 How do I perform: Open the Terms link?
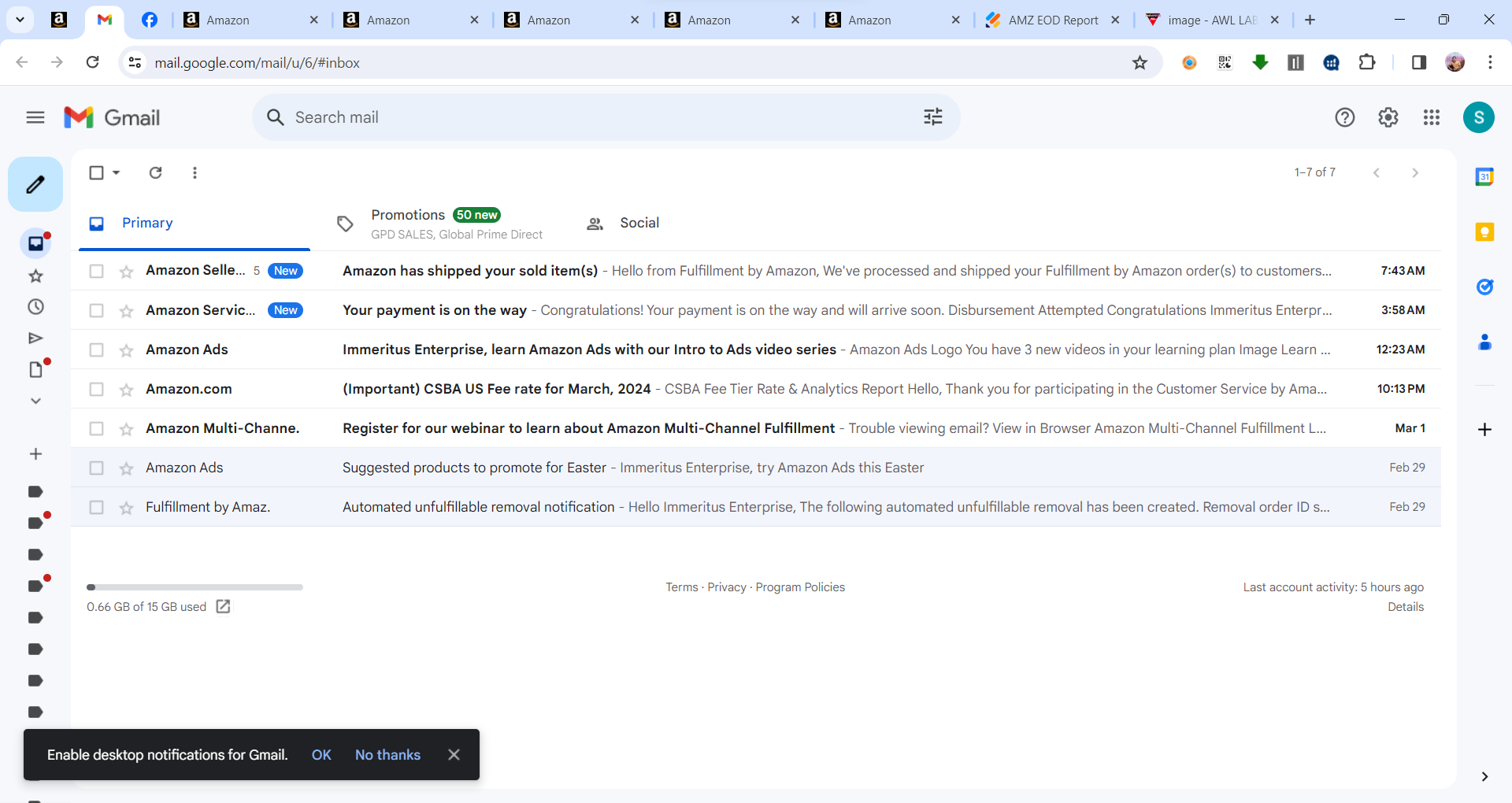pyautogui.click(x=682, y=587)
